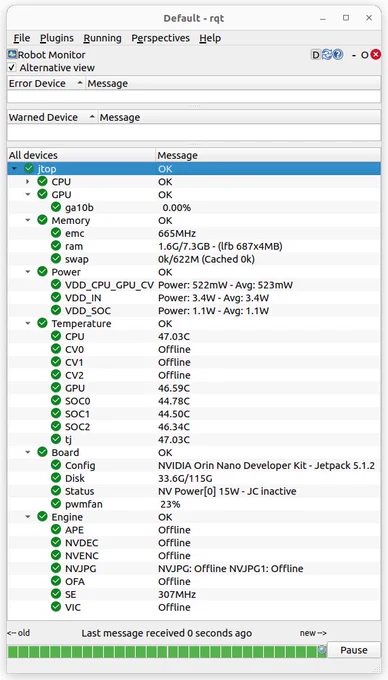This screenshot has height=680, width=388.
Task: Close Robot Monitor with red X icon
Action: [375, 55]
